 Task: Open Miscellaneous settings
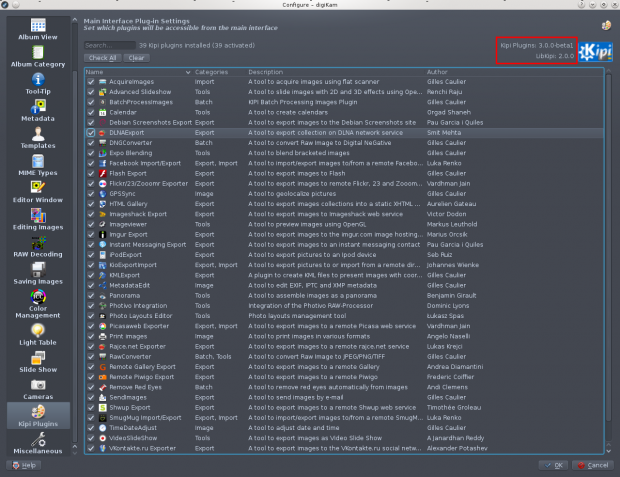coord(38,443)
